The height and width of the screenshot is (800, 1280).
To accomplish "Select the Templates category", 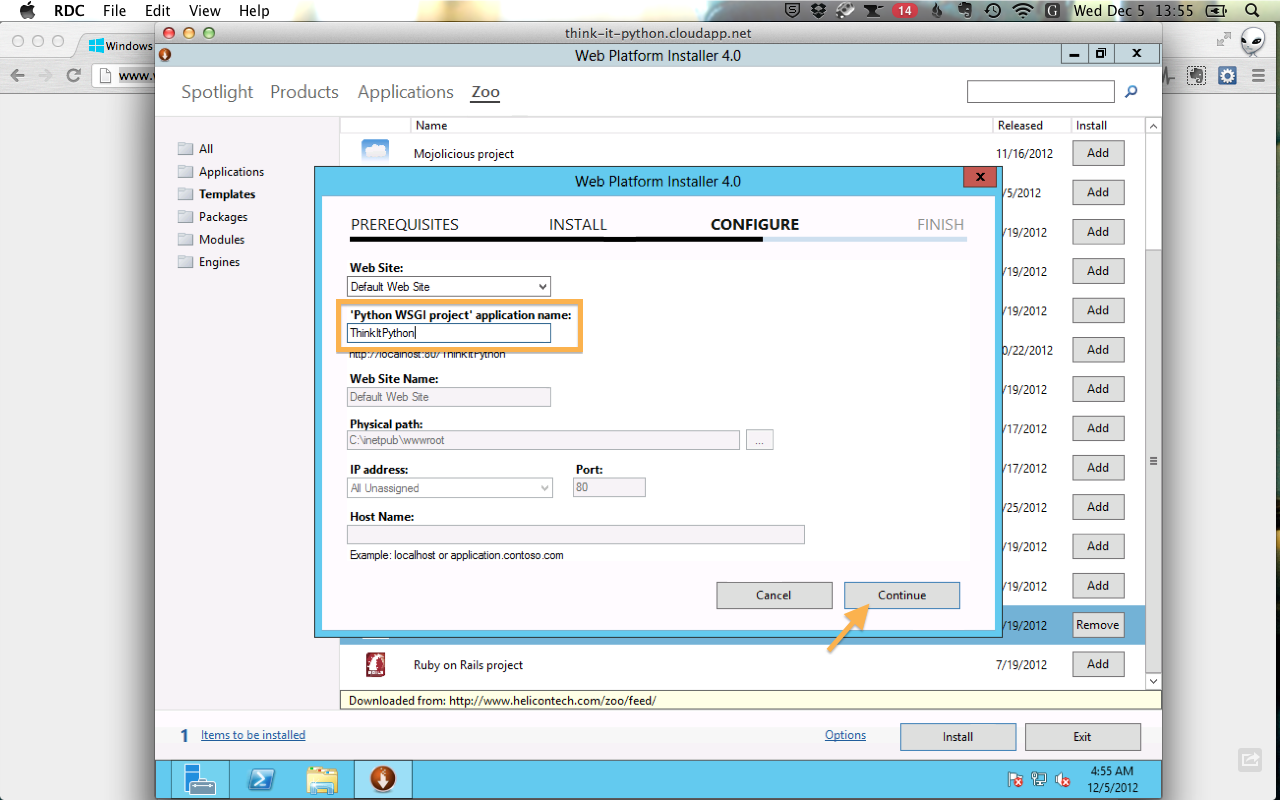I will 227,194.
